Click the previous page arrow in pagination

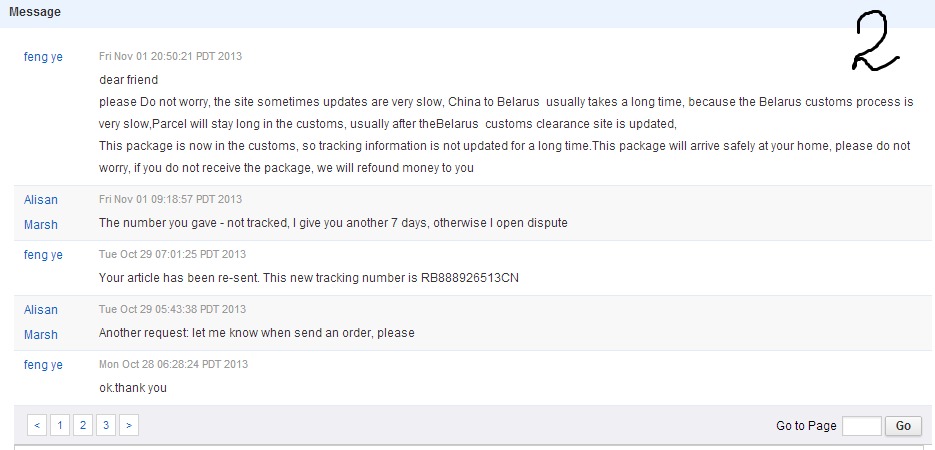pyautogui.click(x=37, y=426)
